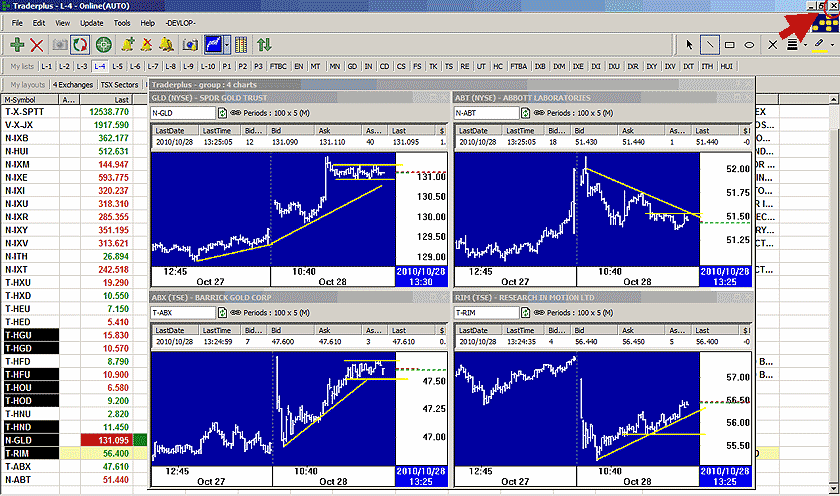
Task: Switch to the FTBC list tab
Action: [278, 66]
